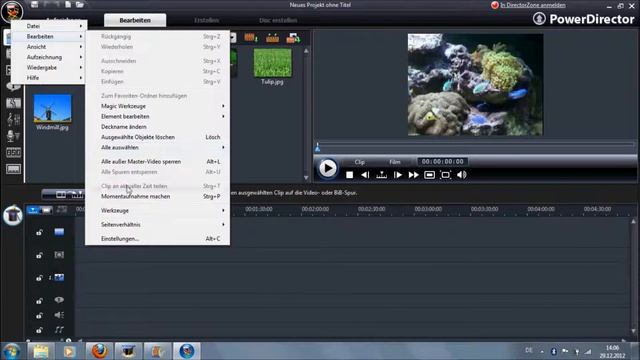Expand the Wiedergabe submenu
Screen dimensions: 640x360
pos(49,67)
